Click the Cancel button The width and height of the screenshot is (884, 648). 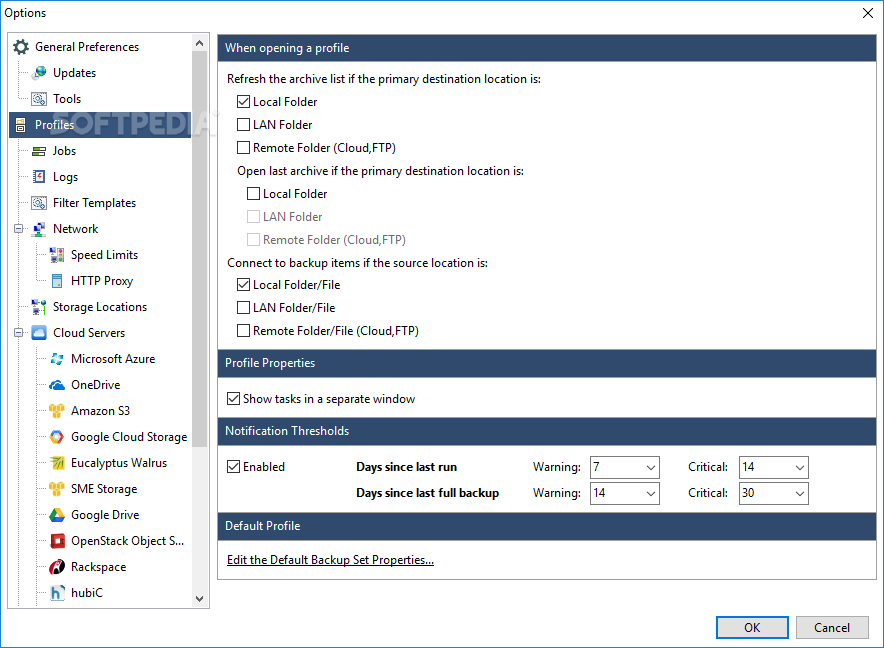[832, 628]
